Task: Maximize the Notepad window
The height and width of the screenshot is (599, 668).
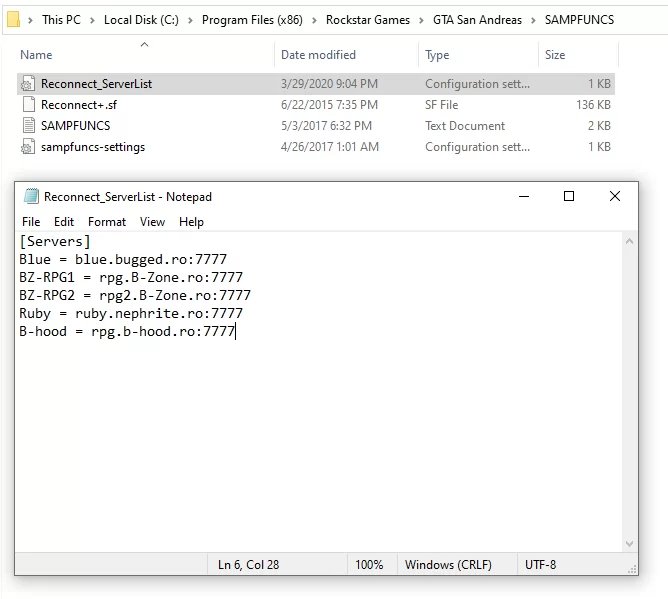Action: pos(569,196)
